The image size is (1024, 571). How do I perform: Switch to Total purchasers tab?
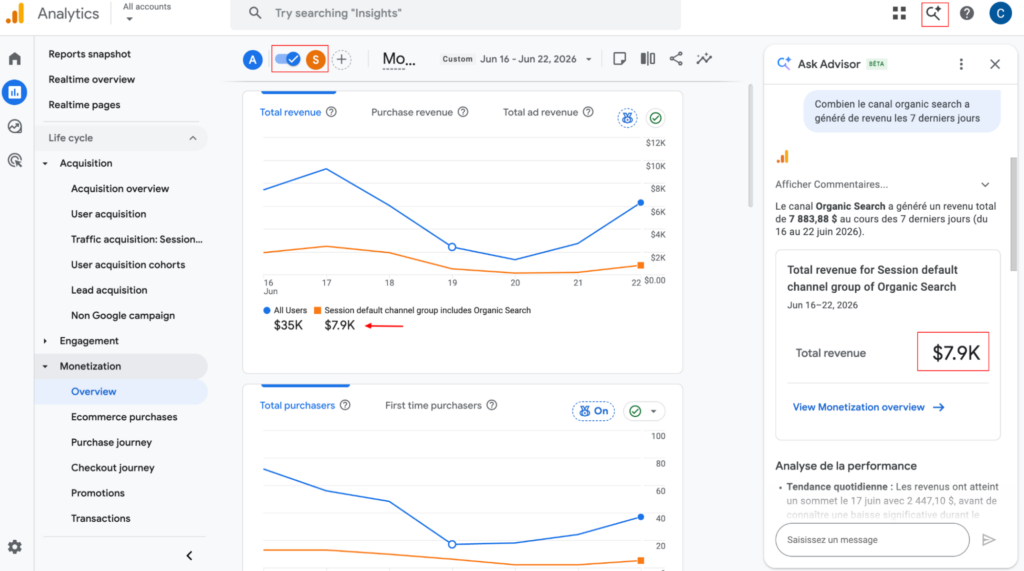(x=297, y=405)
